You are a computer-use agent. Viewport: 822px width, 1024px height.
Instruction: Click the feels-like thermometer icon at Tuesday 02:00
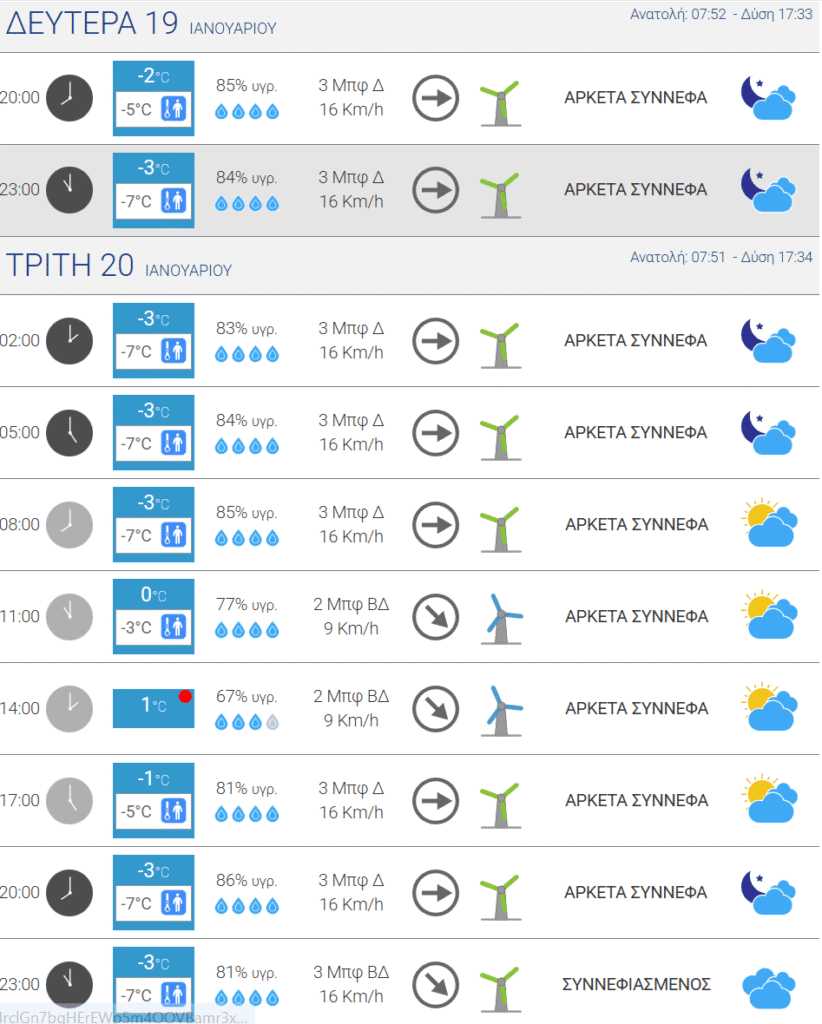point(174,352)
